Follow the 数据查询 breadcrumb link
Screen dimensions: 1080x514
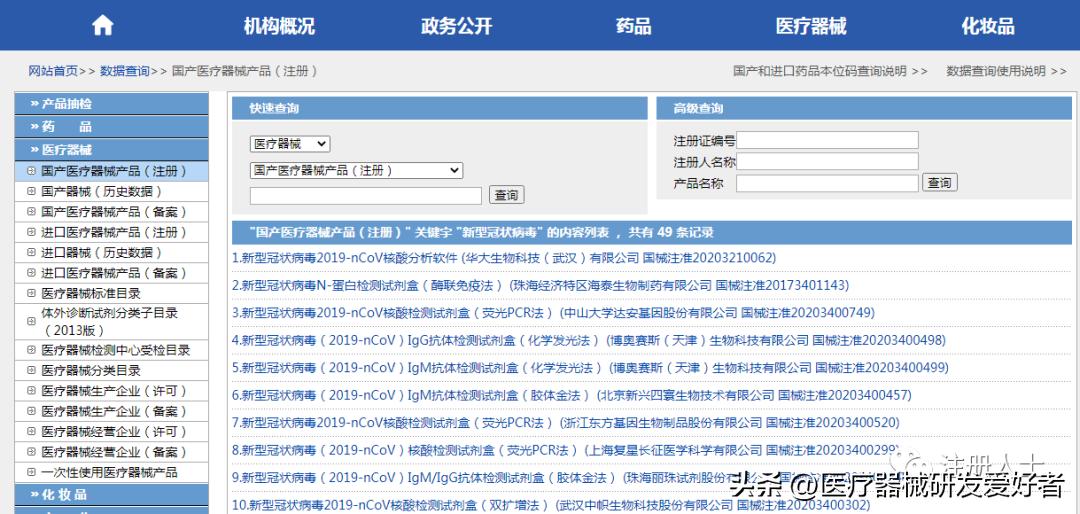[125, 71]
